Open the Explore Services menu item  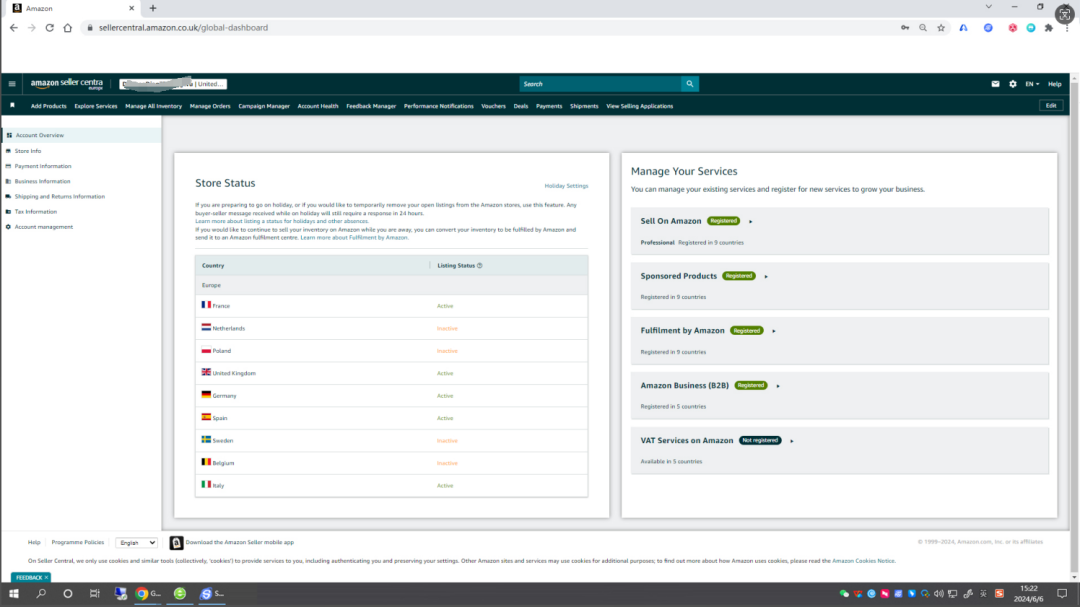[96, 106]
